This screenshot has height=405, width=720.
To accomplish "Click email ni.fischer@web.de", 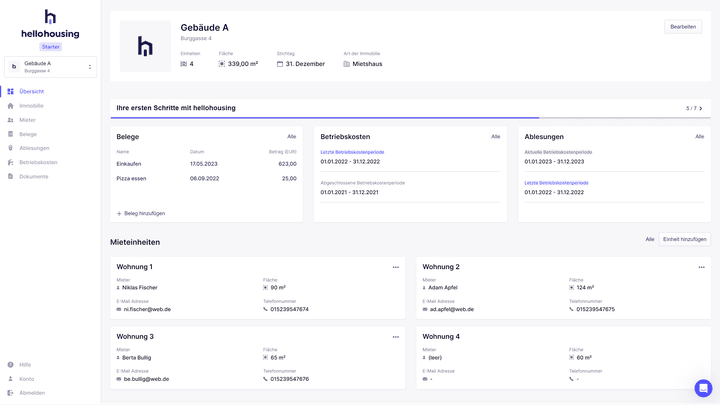I will coord(147,309).
